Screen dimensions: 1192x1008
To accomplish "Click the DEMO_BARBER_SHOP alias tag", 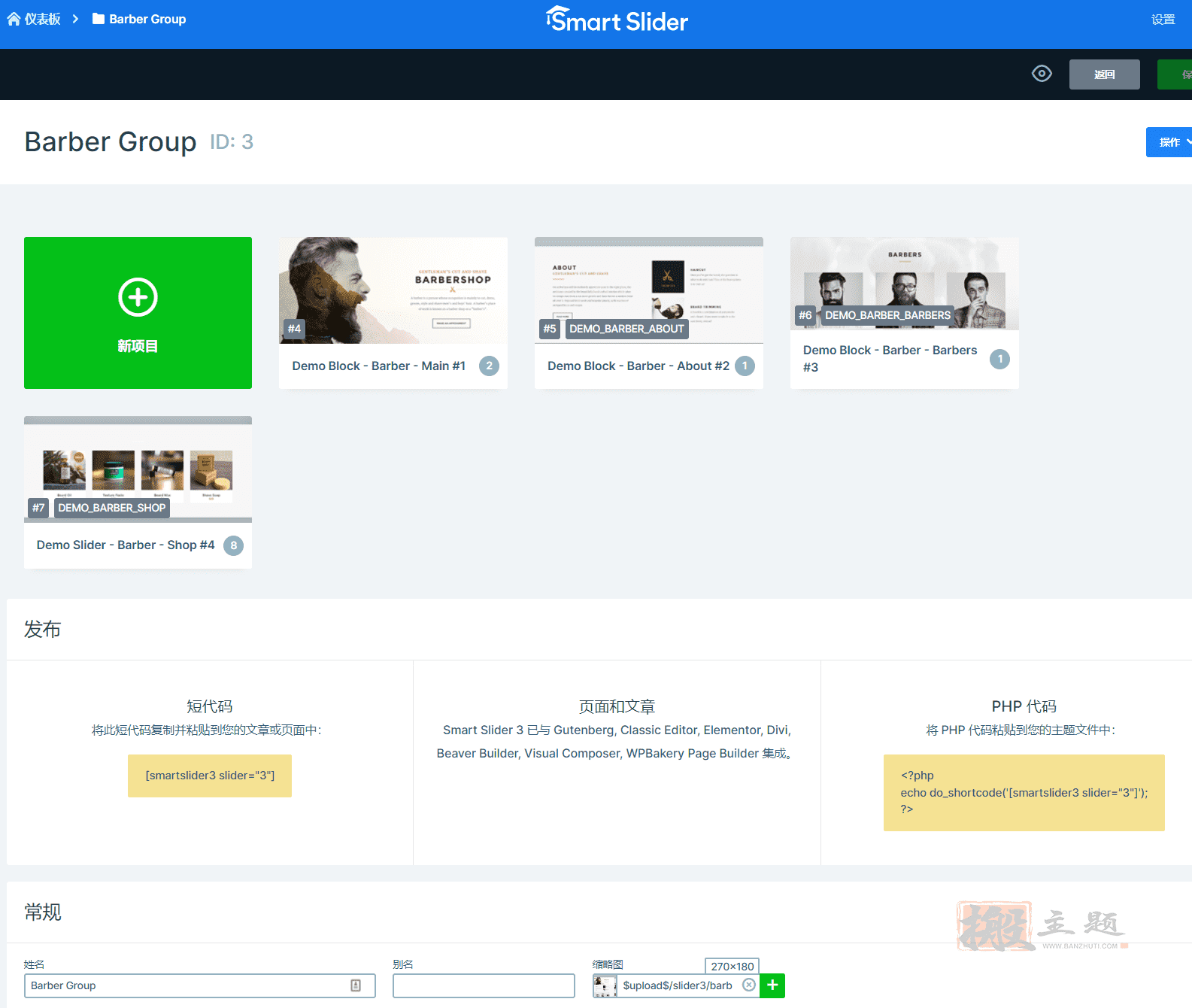I will [112, 508].
